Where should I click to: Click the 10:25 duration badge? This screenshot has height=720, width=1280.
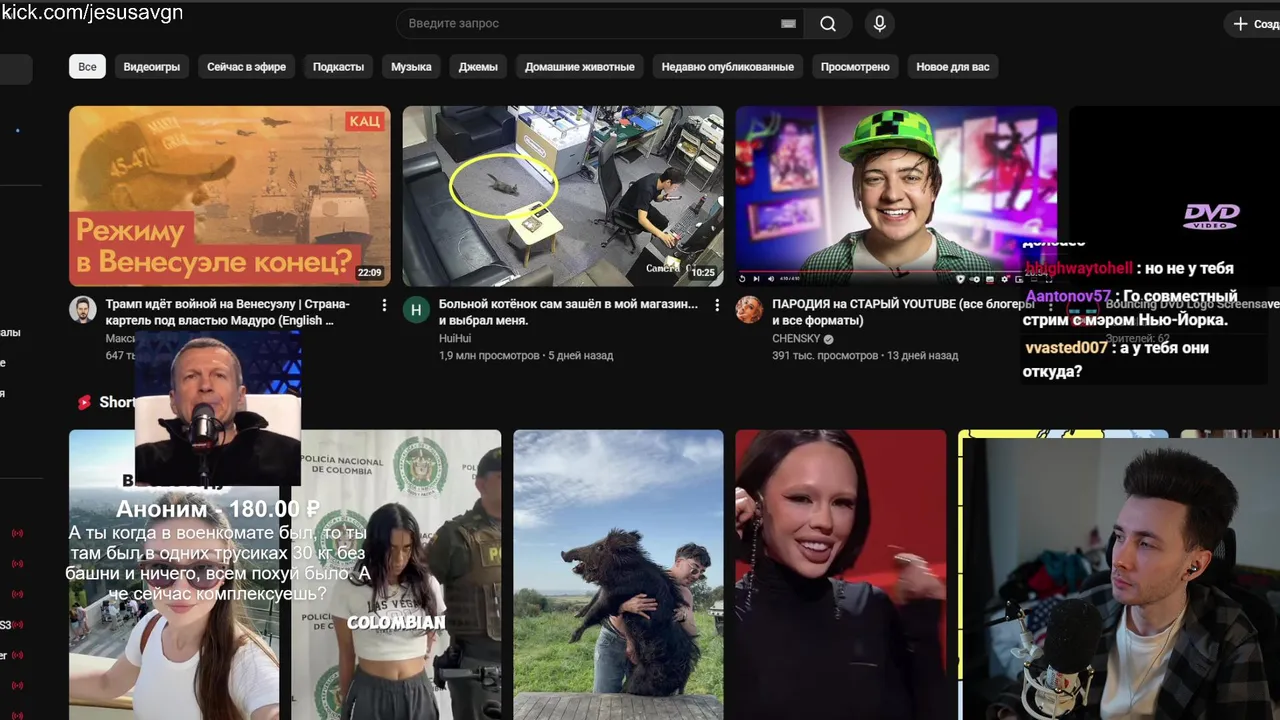(x=703, y=272)
